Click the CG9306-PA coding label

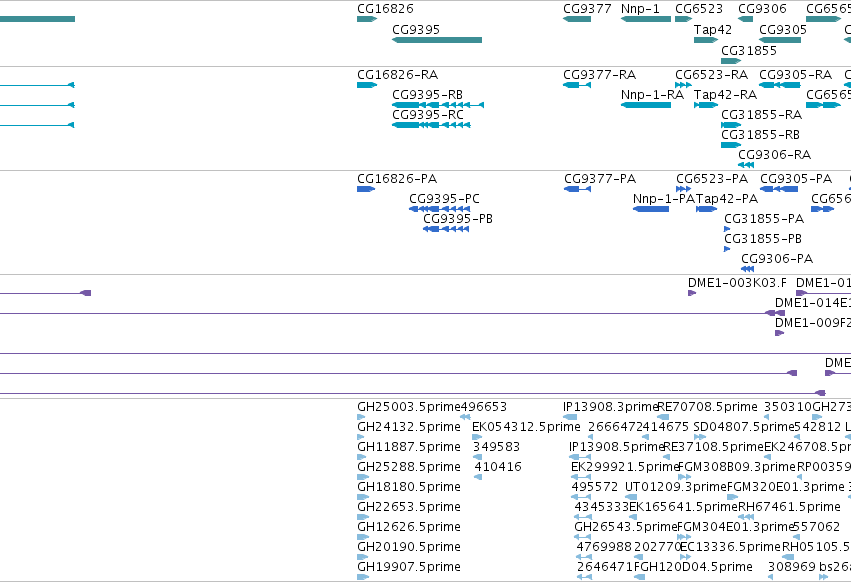(777, 259)
